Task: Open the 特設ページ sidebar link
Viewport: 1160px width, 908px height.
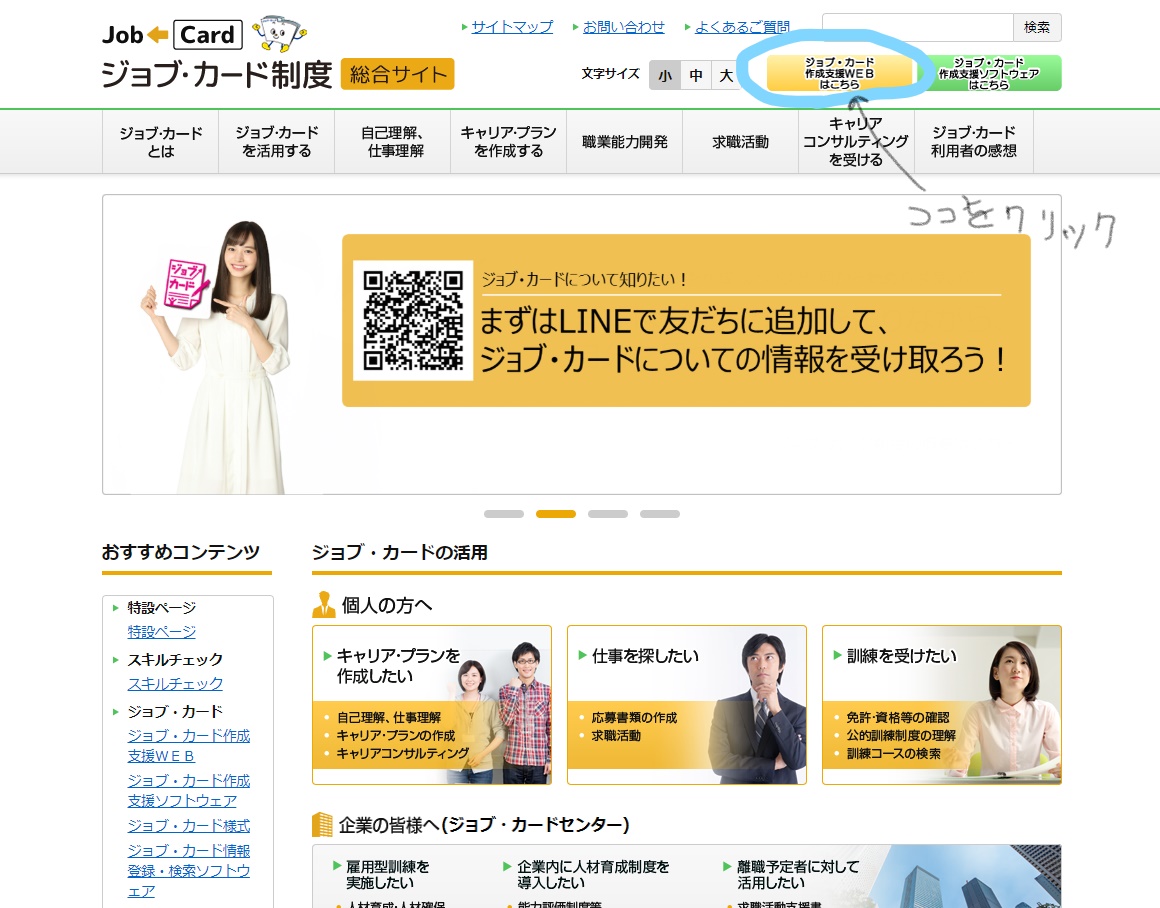Action: [161, 632]
